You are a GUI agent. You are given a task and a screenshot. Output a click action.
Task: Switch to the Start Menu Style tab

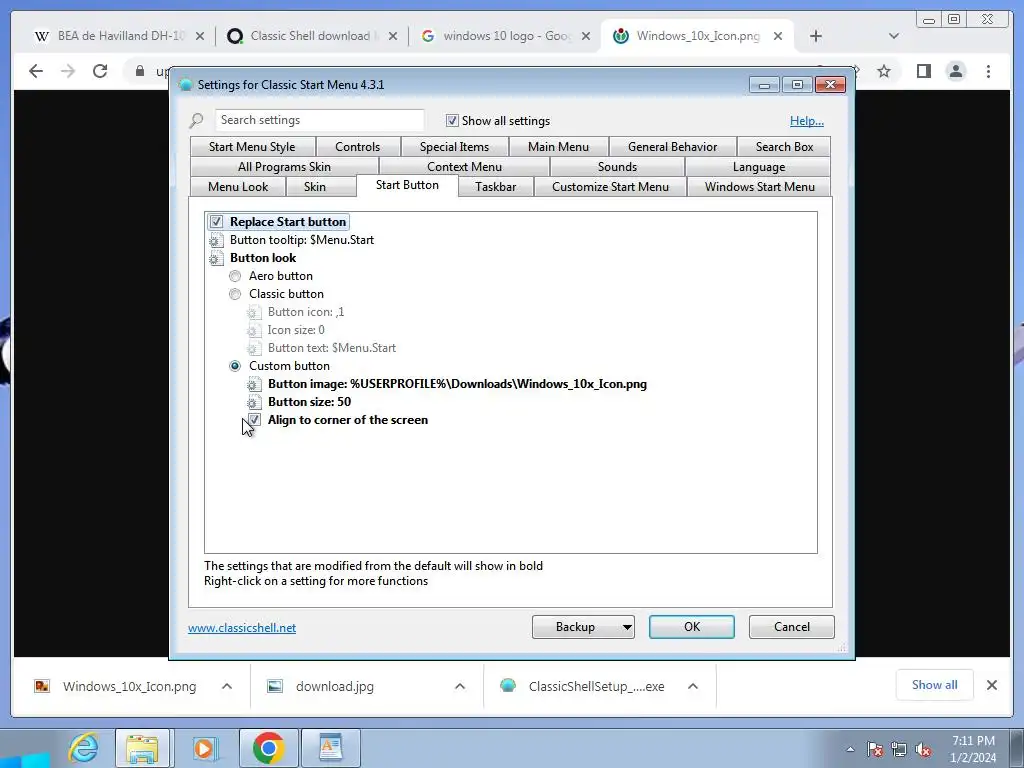(x=252, y=147)
